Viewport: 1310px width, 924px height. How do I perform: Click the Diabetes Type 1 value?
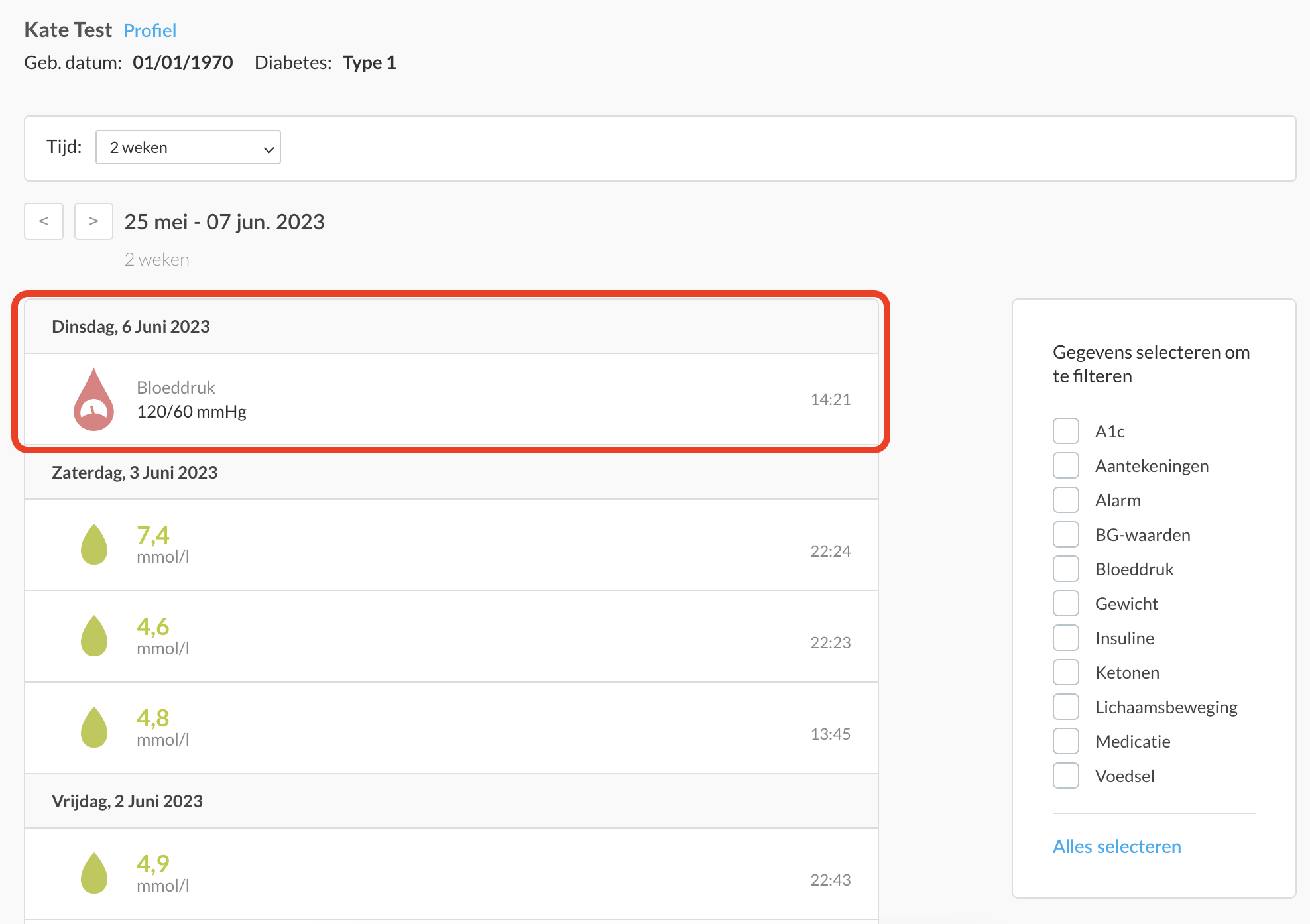369,62
